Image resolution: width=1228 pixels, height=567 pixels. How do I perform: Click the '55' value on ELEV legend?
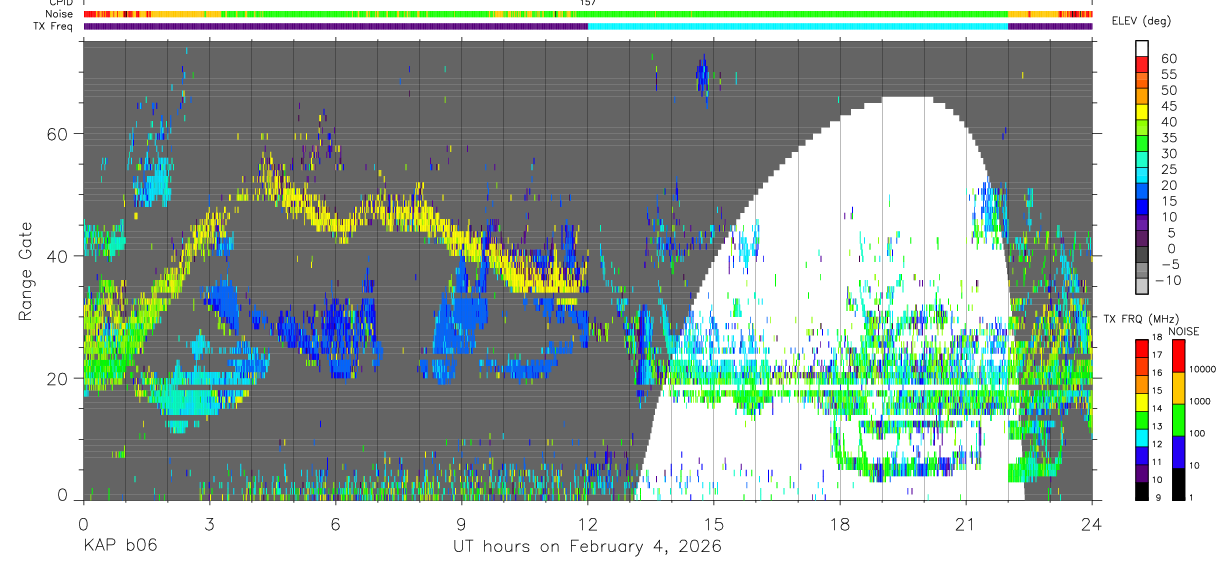tap(1169, 74)
